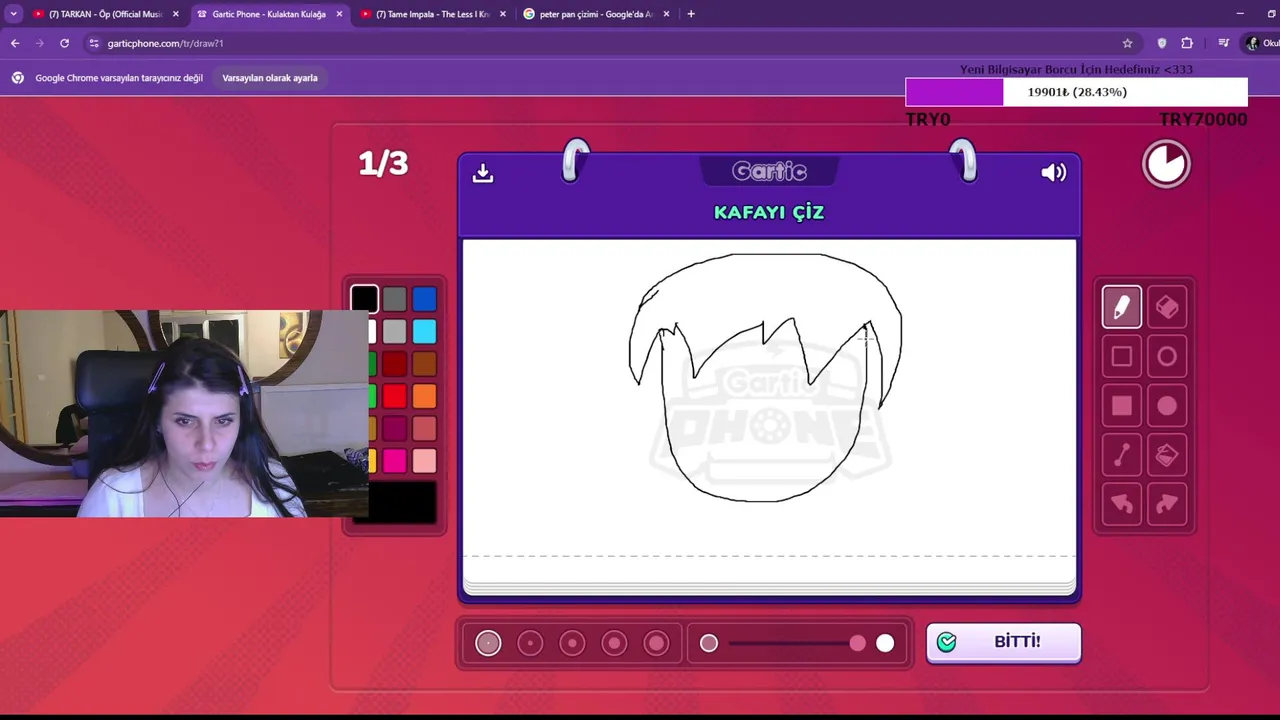Pick the maroon purple color swatch
This screenshot has height=720, width=1280.
[x=395, y=429]
